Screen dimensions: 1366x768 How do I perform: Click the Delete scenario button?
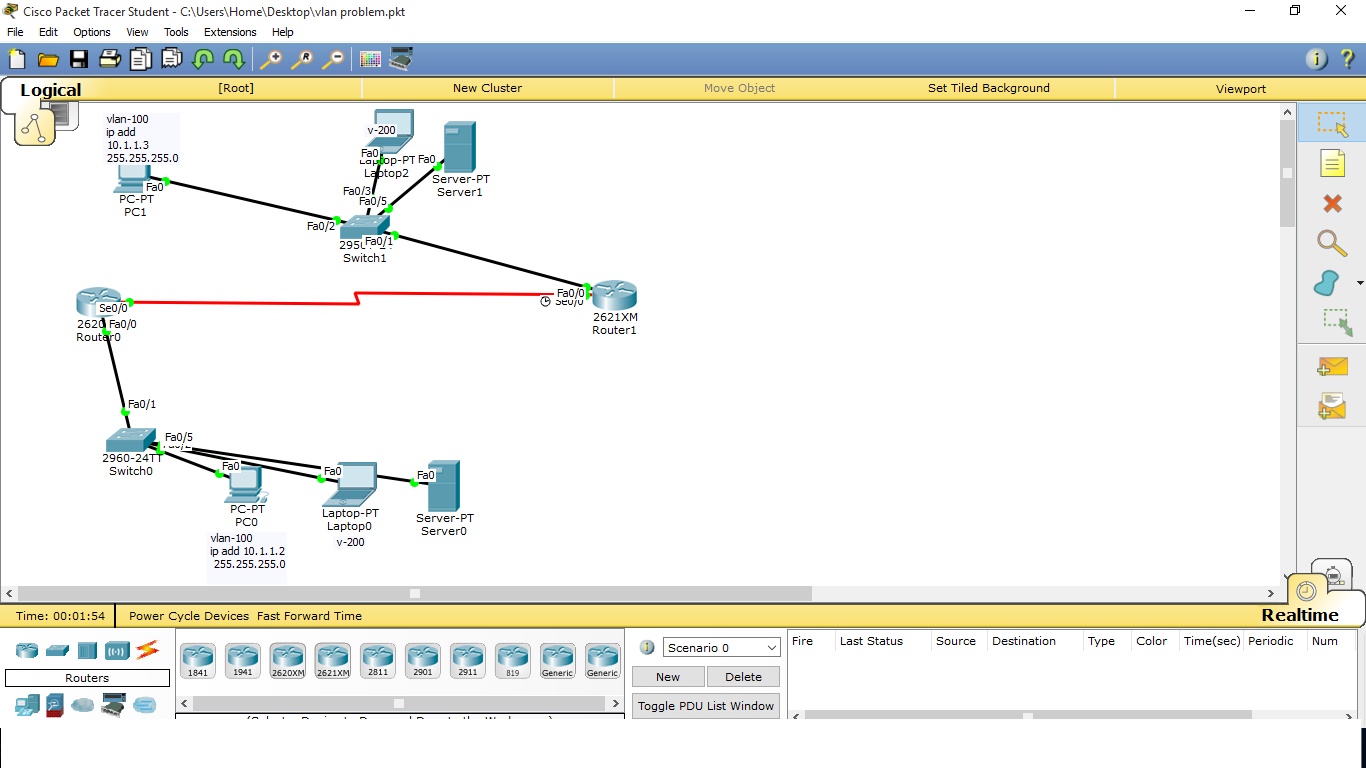click(743, 677)
